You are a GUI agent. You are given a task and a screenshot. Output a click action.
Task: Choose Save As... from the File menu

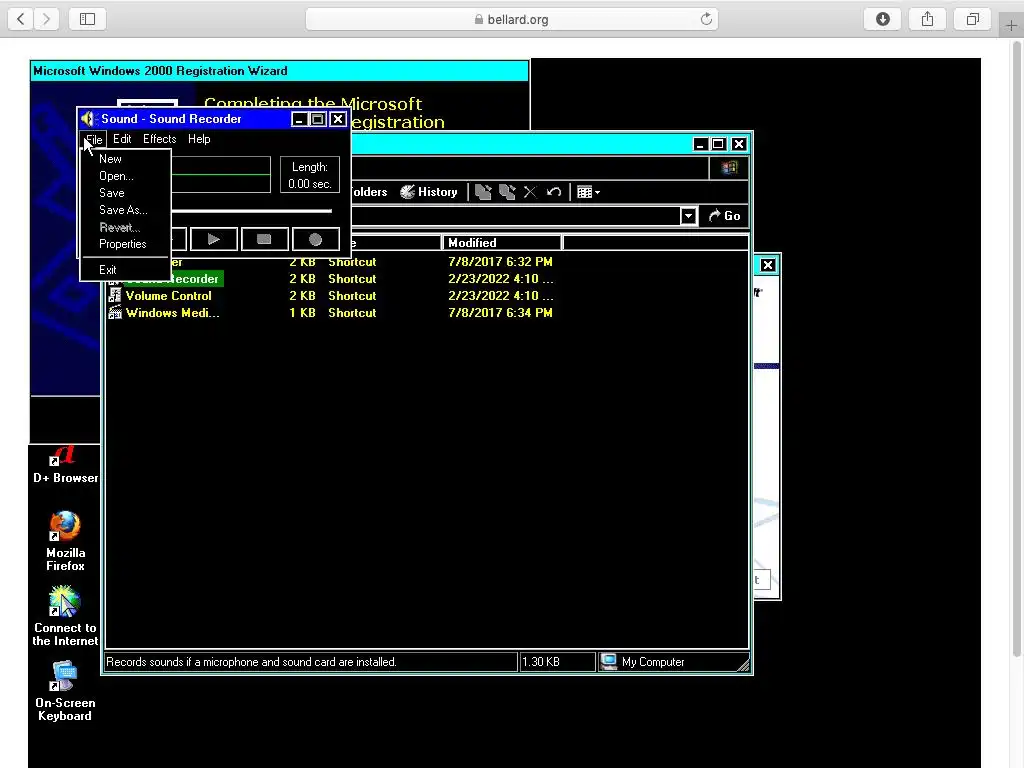coord(125,210)
